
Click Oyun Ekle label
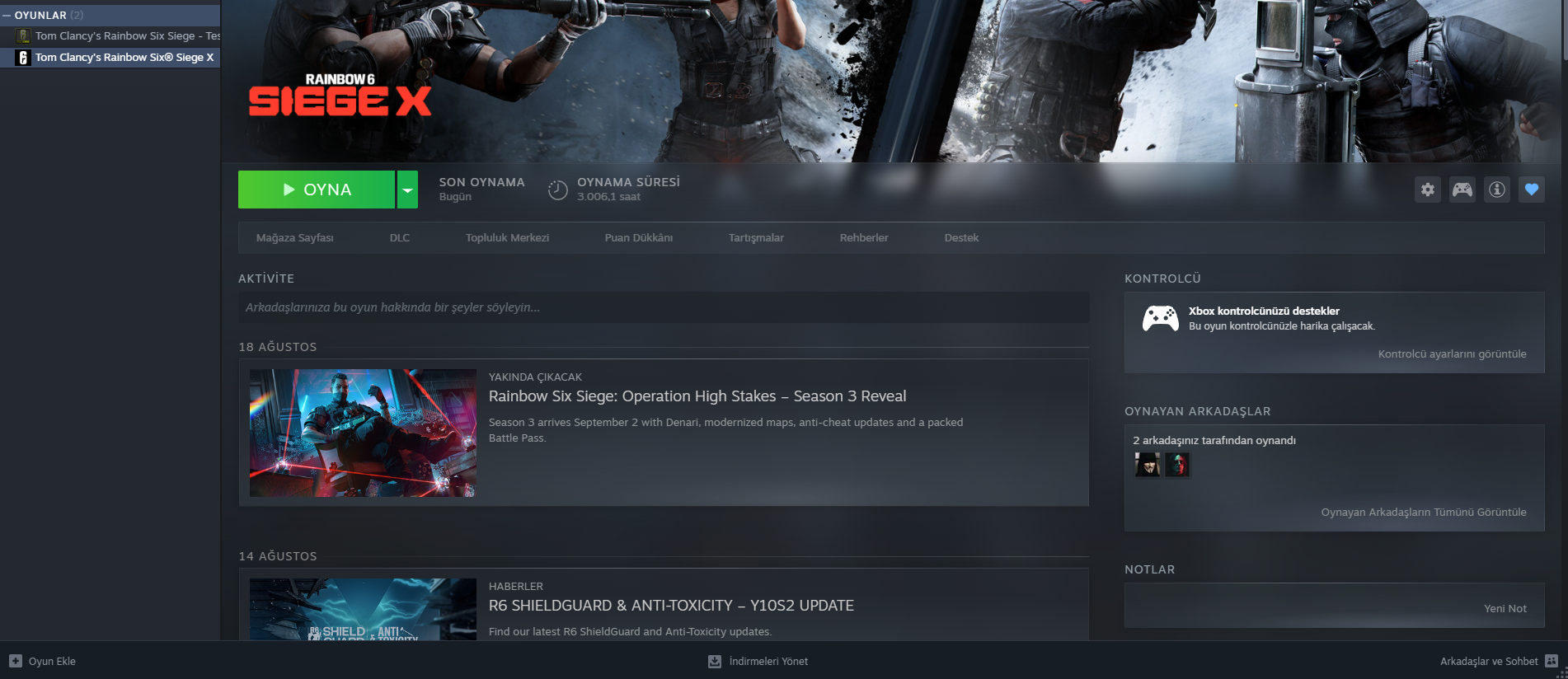click(x=52, y=661)
